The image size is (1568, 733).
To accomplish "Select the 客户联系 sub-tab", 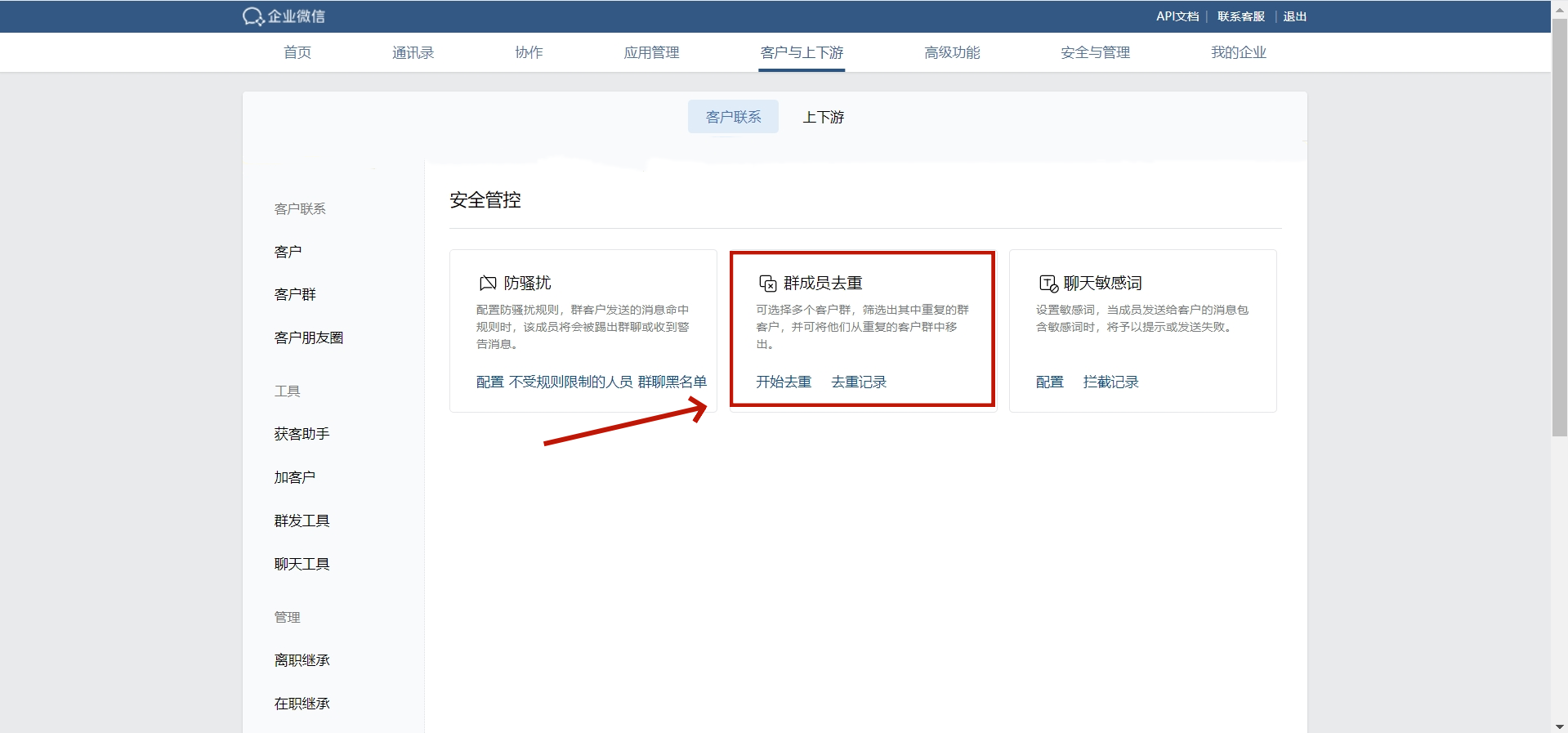I will click(x=733, y=117).
